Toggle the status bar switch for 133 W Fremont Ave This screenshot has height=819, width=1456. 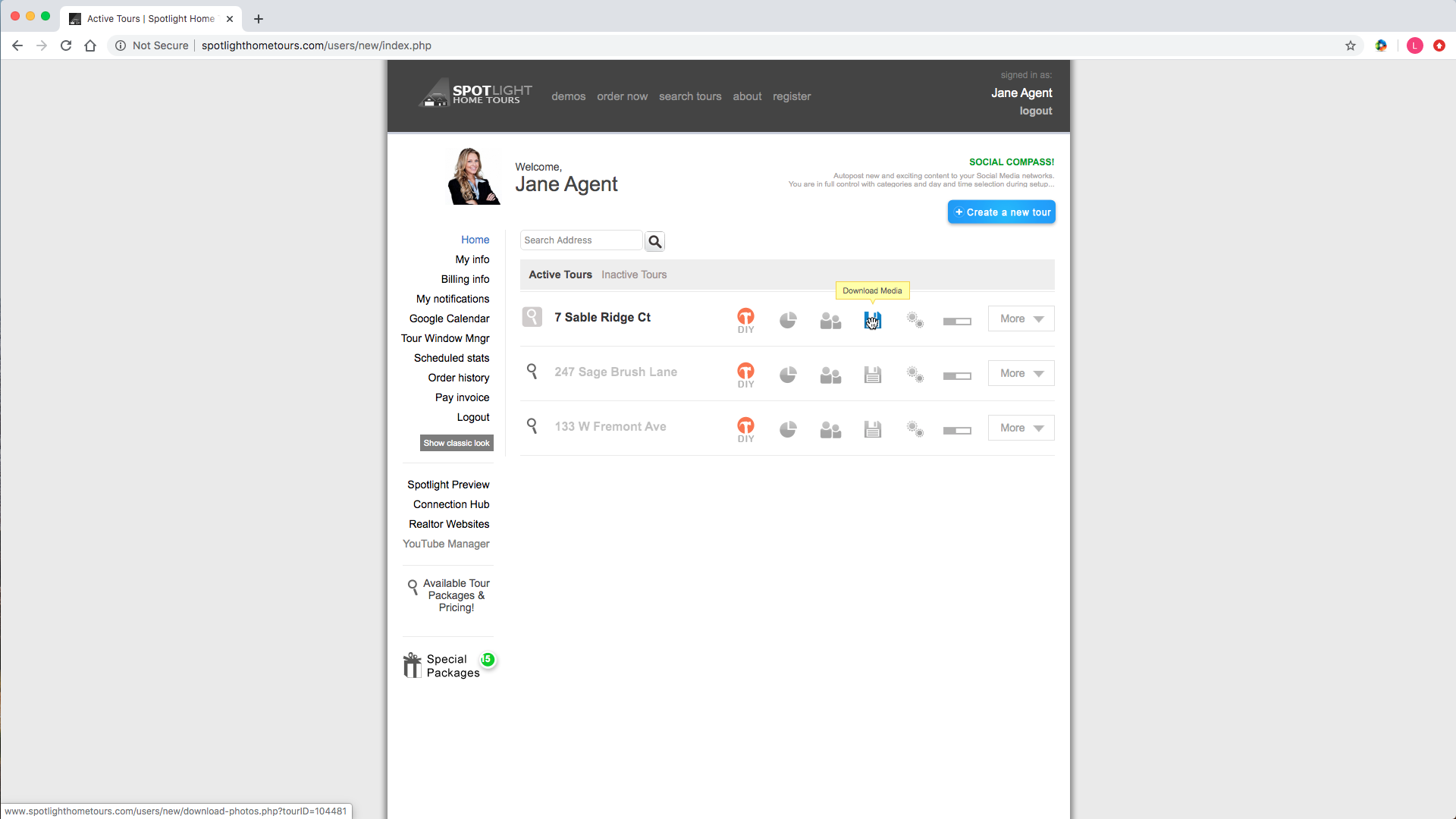tap(957, 431)
